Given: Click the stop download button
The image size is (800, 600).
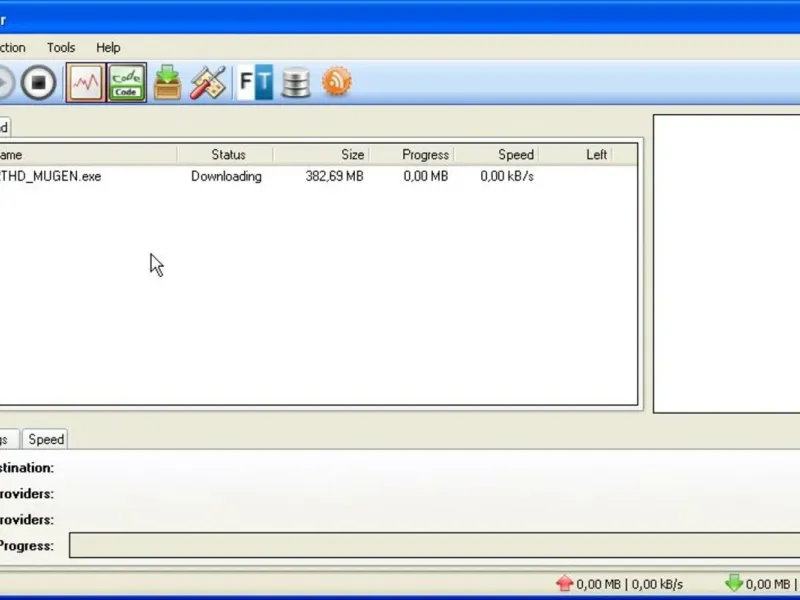Looking at the screenshot, I should pos(38,82).
